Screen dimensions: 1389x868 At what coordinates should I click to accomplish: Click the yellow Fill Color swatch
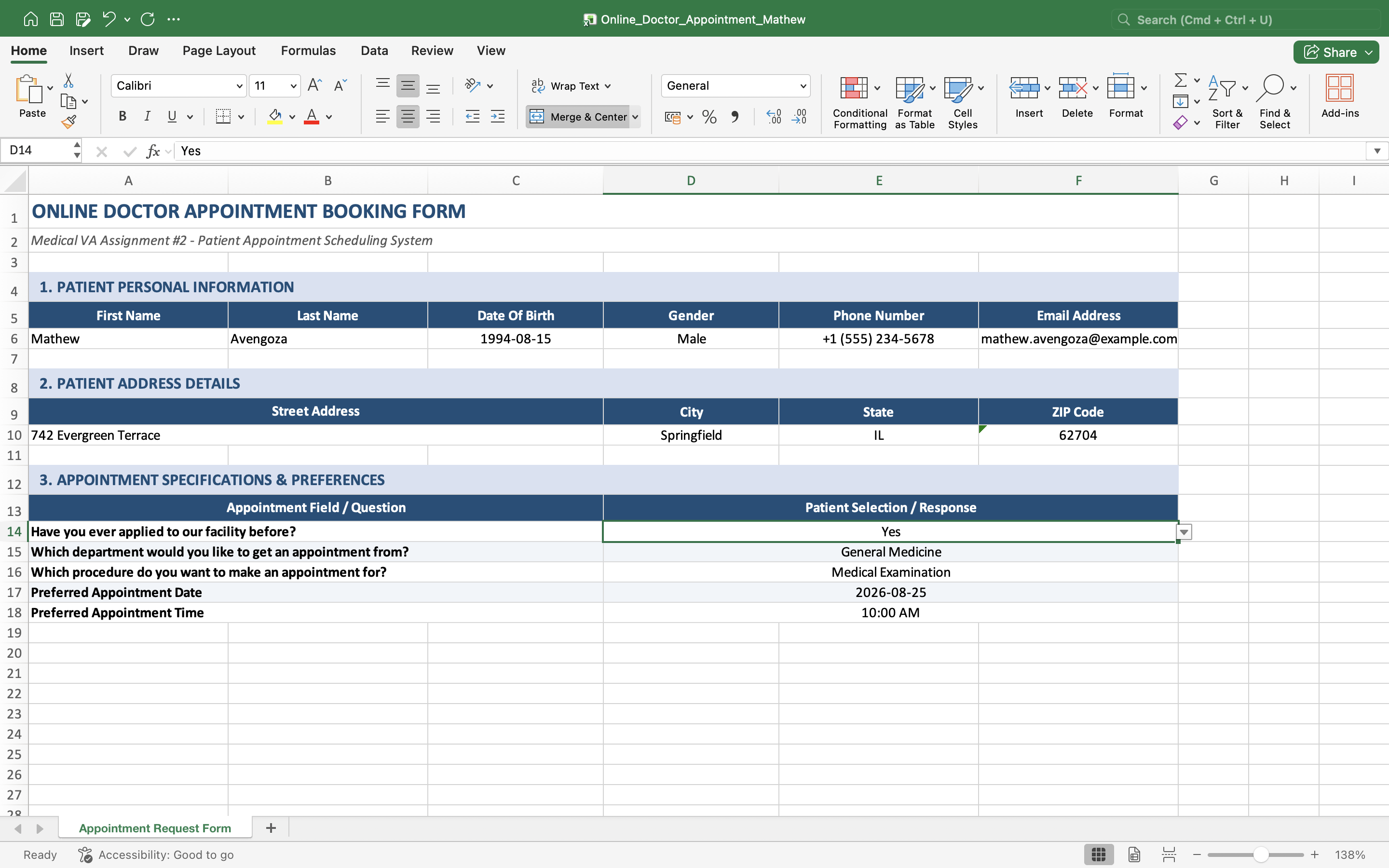coord(275,117)
